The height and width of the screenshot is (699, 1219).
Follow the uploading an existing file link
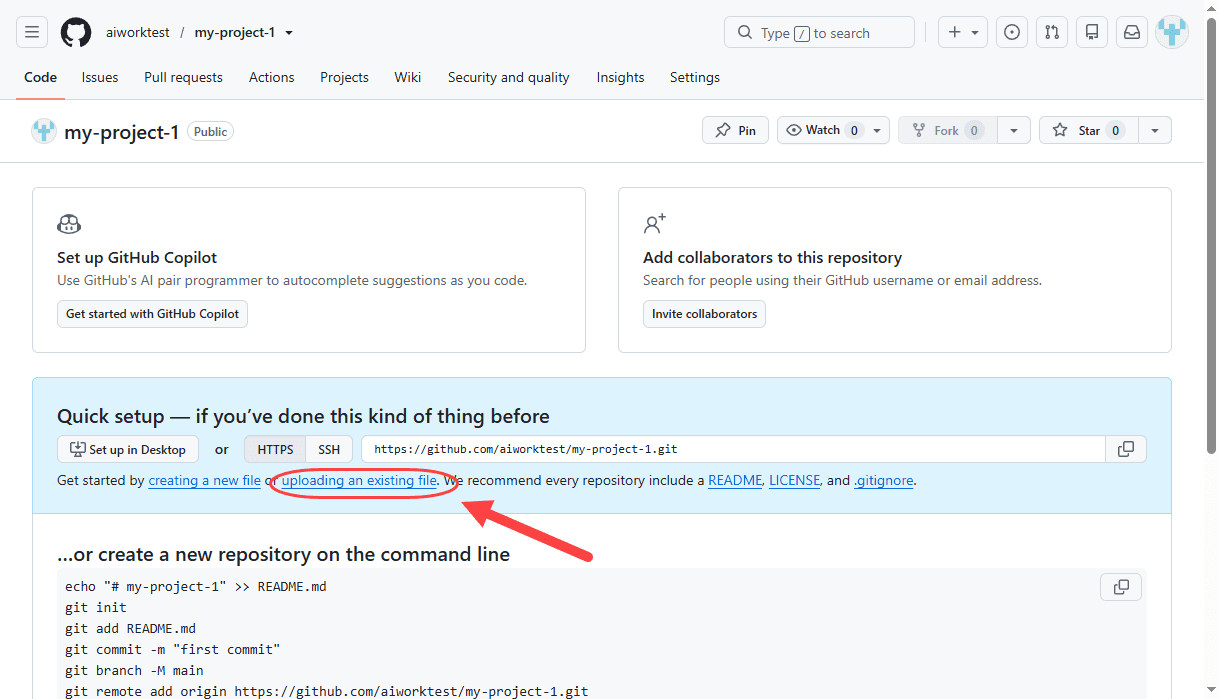360,481
